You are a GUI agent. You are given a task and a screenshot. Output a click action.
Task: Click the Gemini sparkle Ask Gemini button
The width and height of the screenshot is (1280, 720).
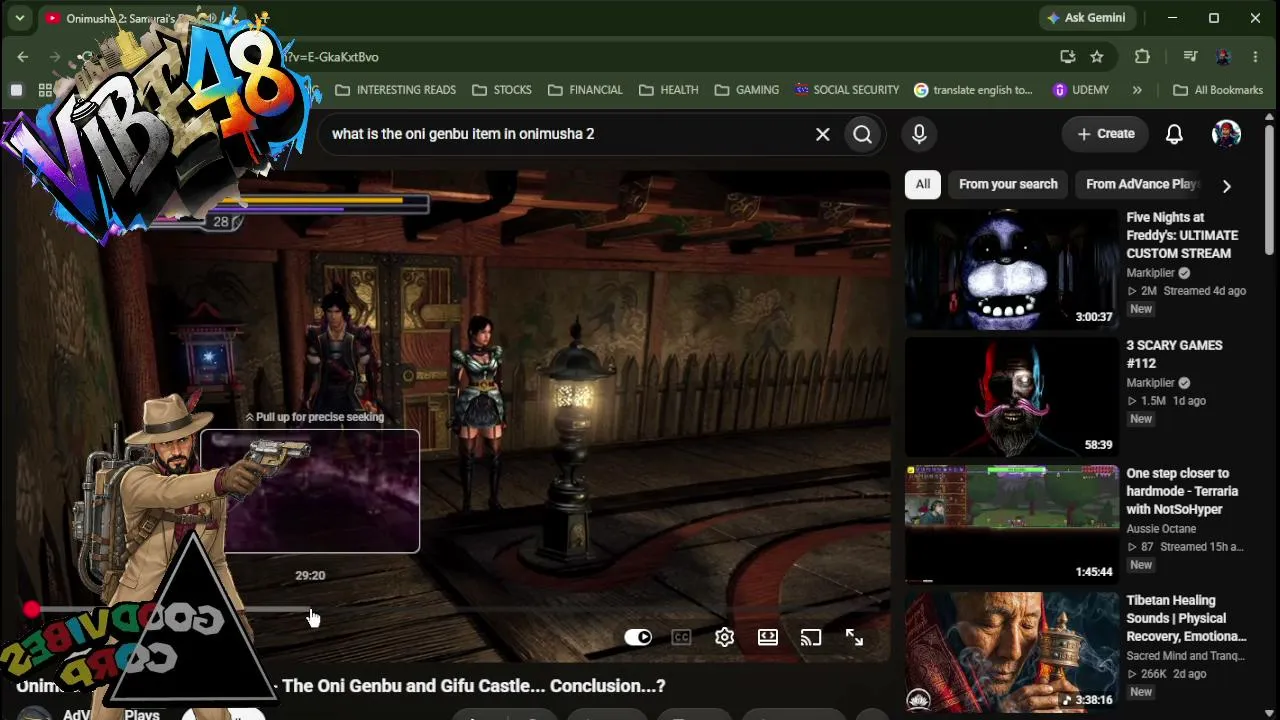pos(1087,18)
